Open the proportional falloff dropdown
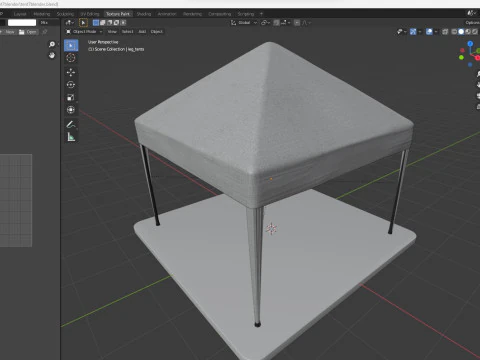Viewport: 480px width, 360px height. click(x=306, y=23)
